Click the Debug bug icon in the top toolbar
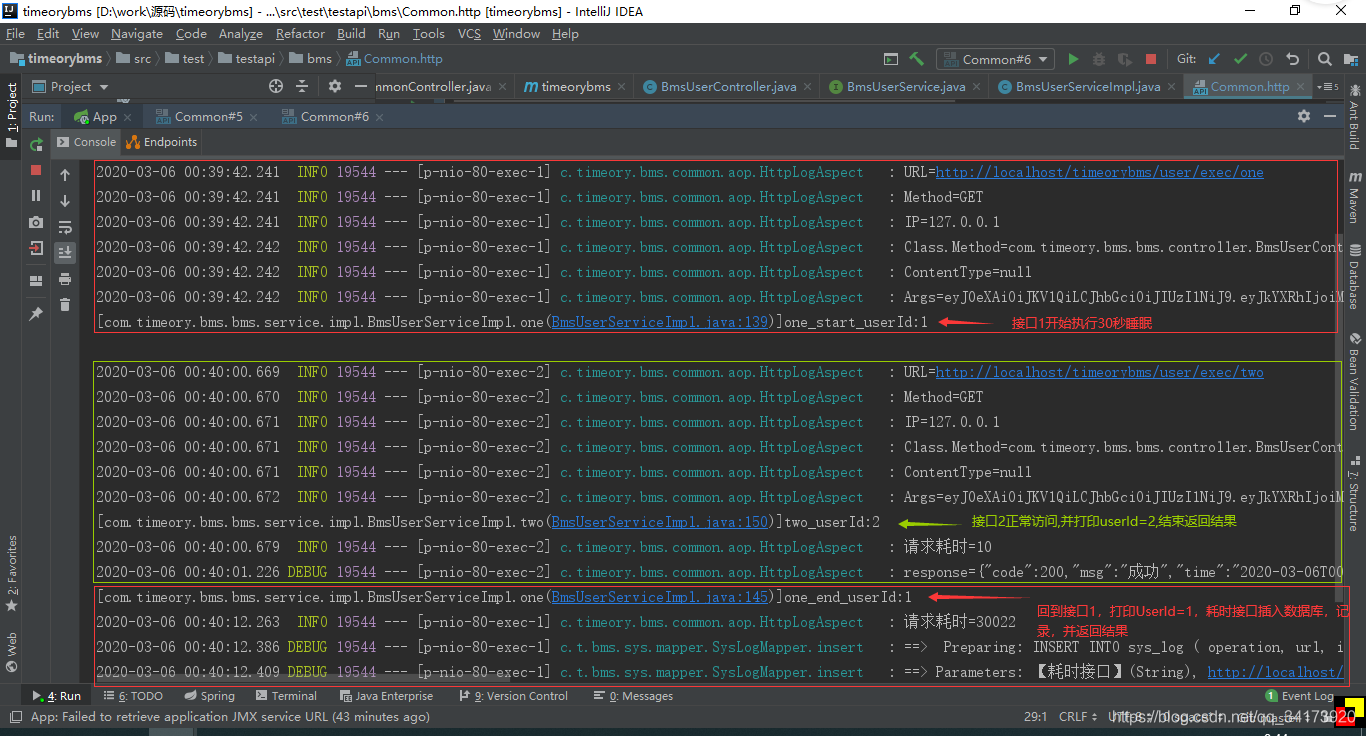 [1099, 59]
